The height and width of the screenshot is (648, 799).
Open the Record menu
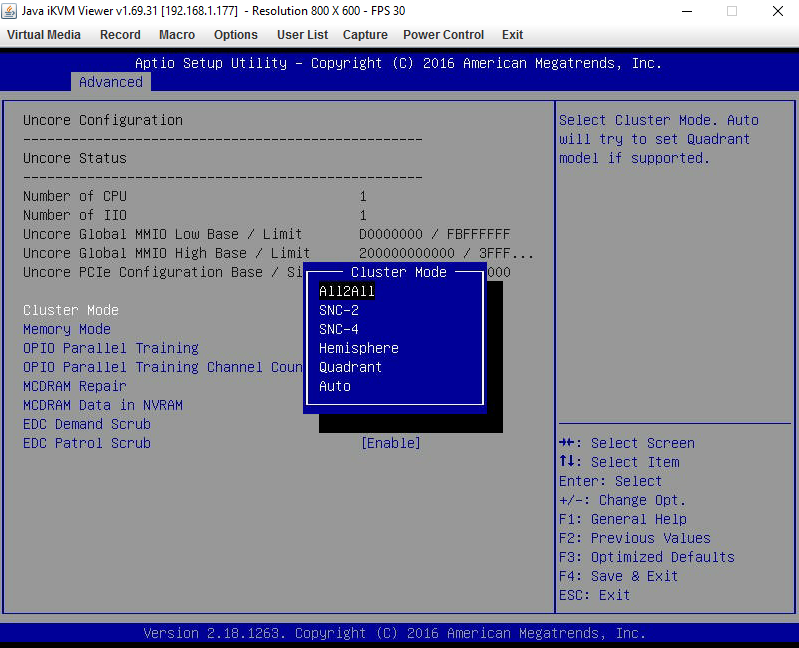120,35
